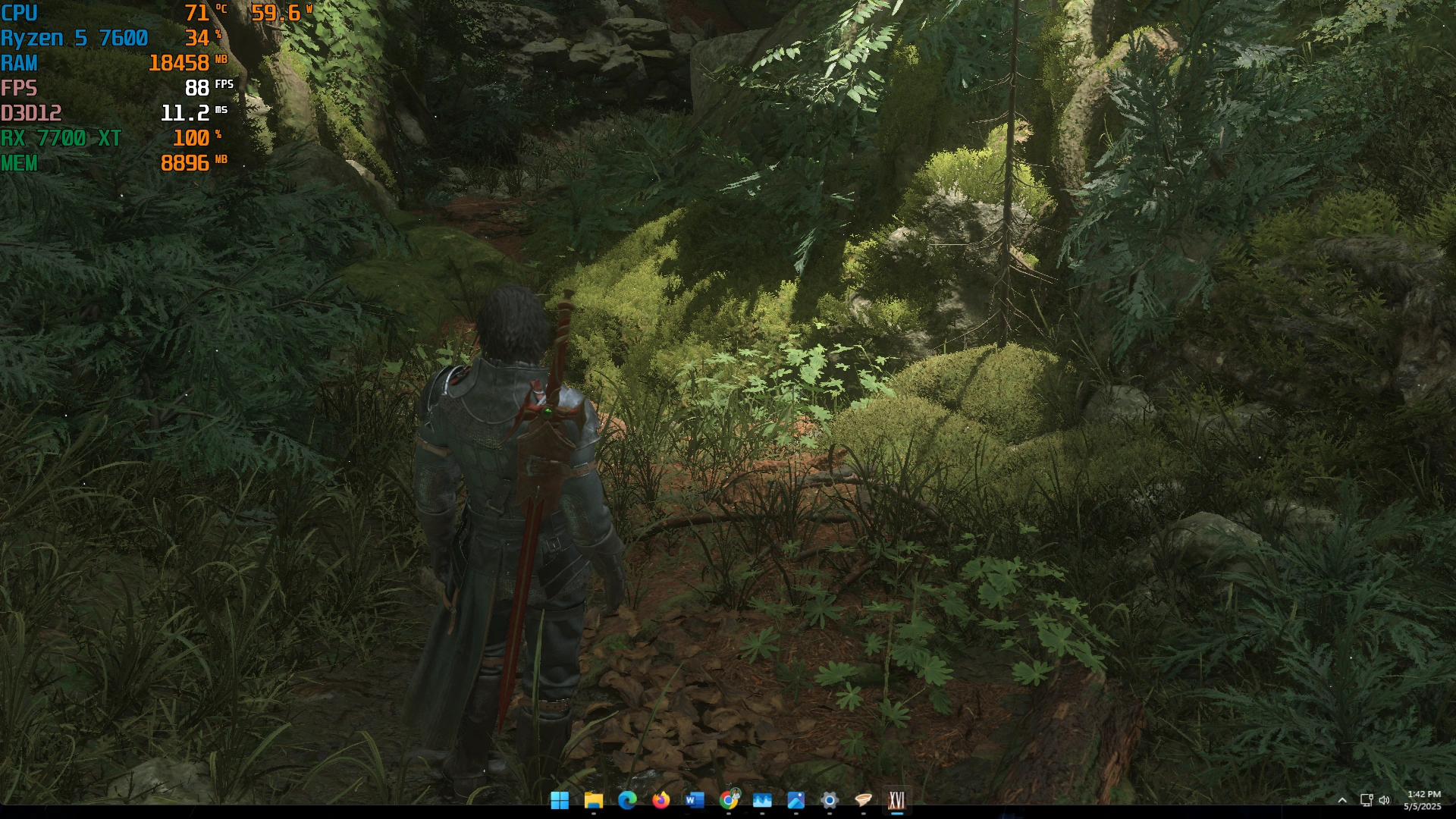Click the 8896 MB VRAM value

point(193,163)
